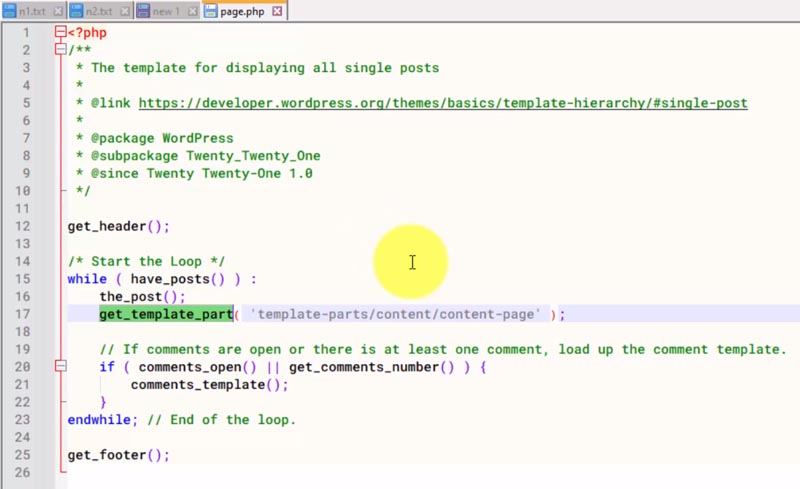Open the developer.wordpress.org template-hierarchy link
The width and height of the screenshot is (800, 489).
443,103
